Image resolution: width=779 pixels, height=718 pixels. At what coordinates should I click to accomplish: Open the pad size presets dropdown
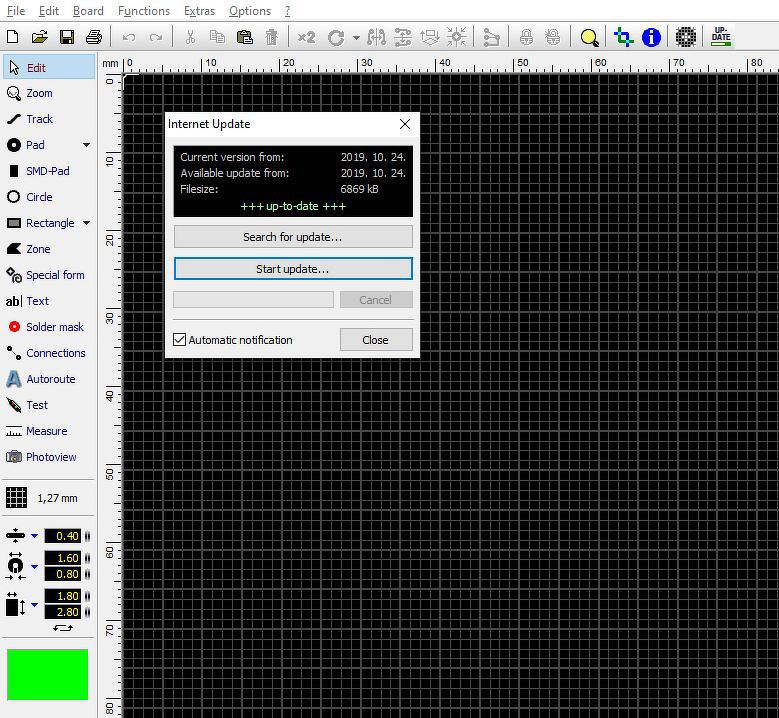[x=34, y=566]
